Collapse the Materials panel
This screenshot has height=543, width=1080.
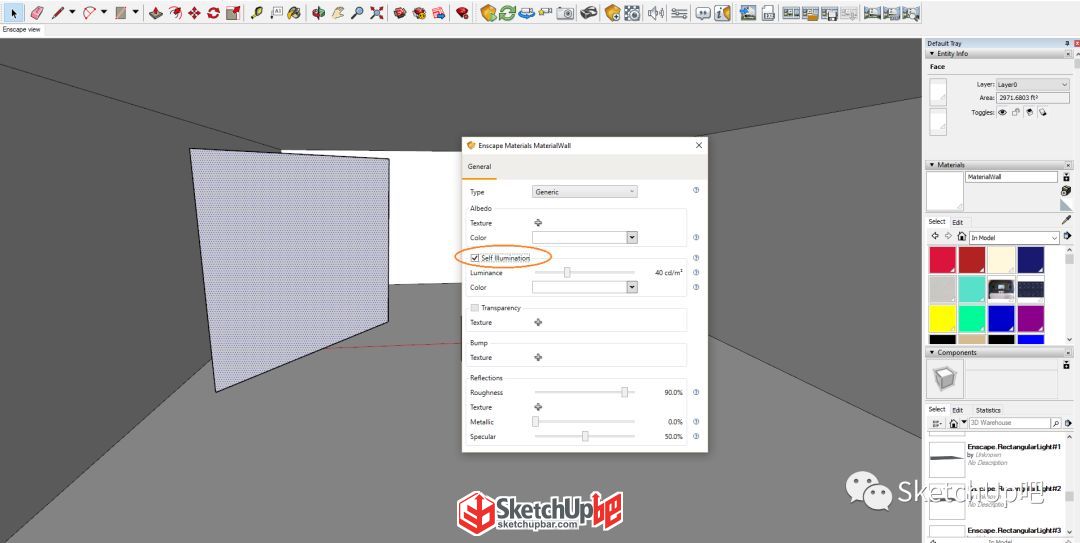[x=932, y=165]
